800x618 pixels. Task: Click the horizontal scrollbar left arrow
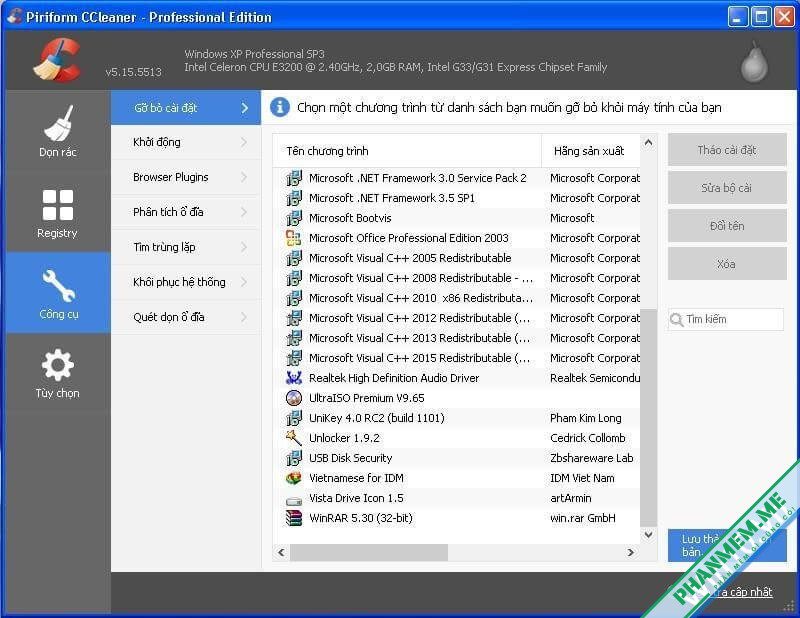coord(282,552)
